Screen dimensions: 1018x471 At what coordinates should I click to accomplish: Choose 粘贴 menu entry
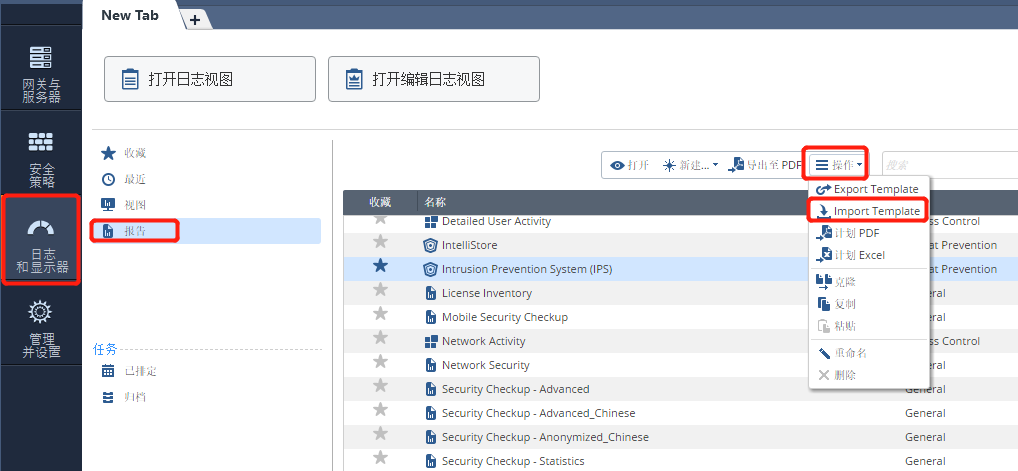click(x=869, y=326)
